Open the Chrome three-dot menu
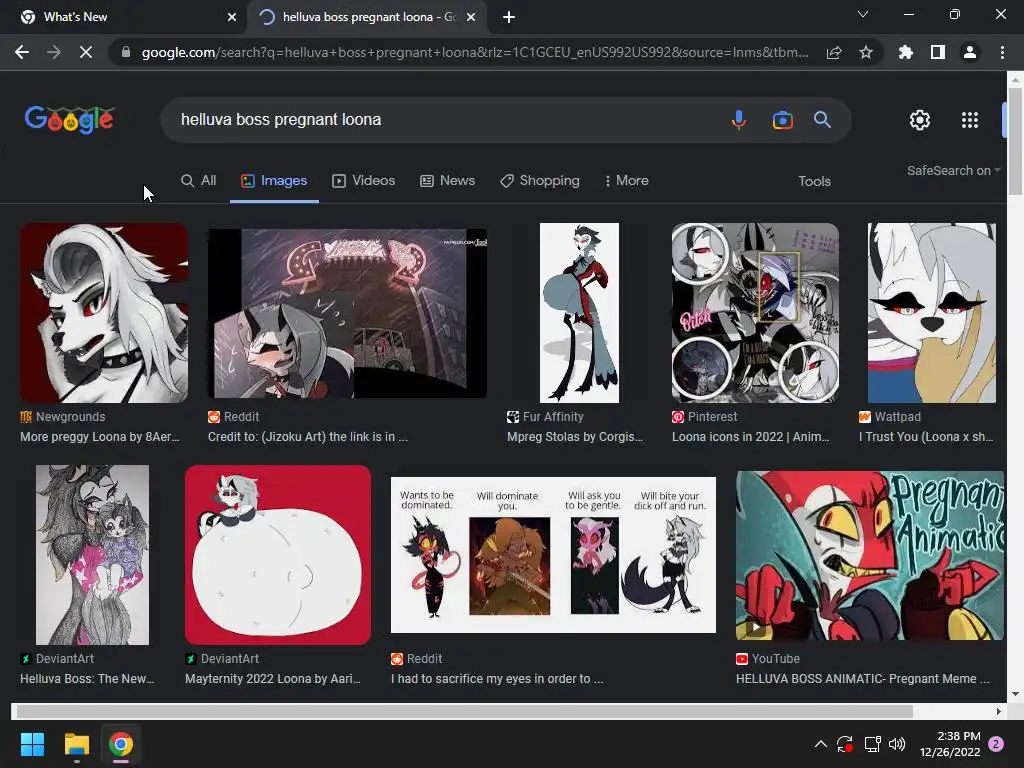 tap(1002, 52)
